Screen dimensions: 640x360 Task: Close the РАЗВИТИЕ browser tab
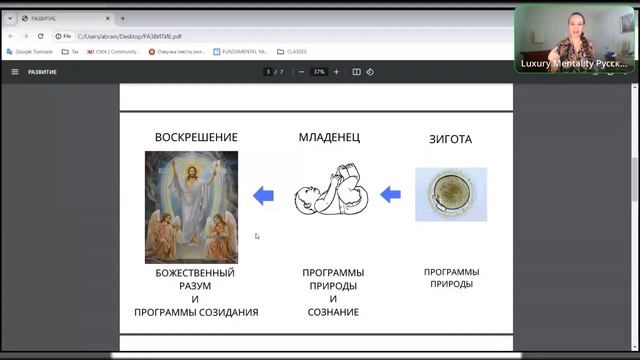(108, 18)
